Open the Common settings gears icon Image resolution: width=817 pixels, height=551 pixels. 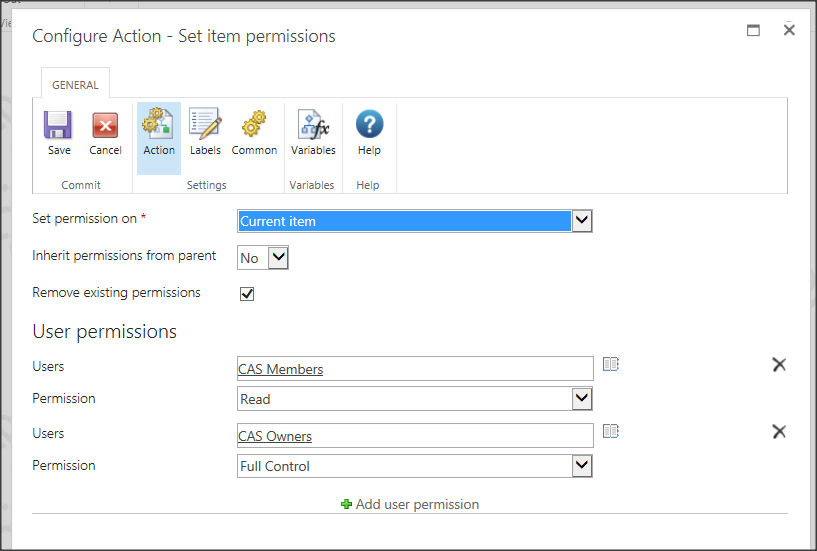point(254,124)
